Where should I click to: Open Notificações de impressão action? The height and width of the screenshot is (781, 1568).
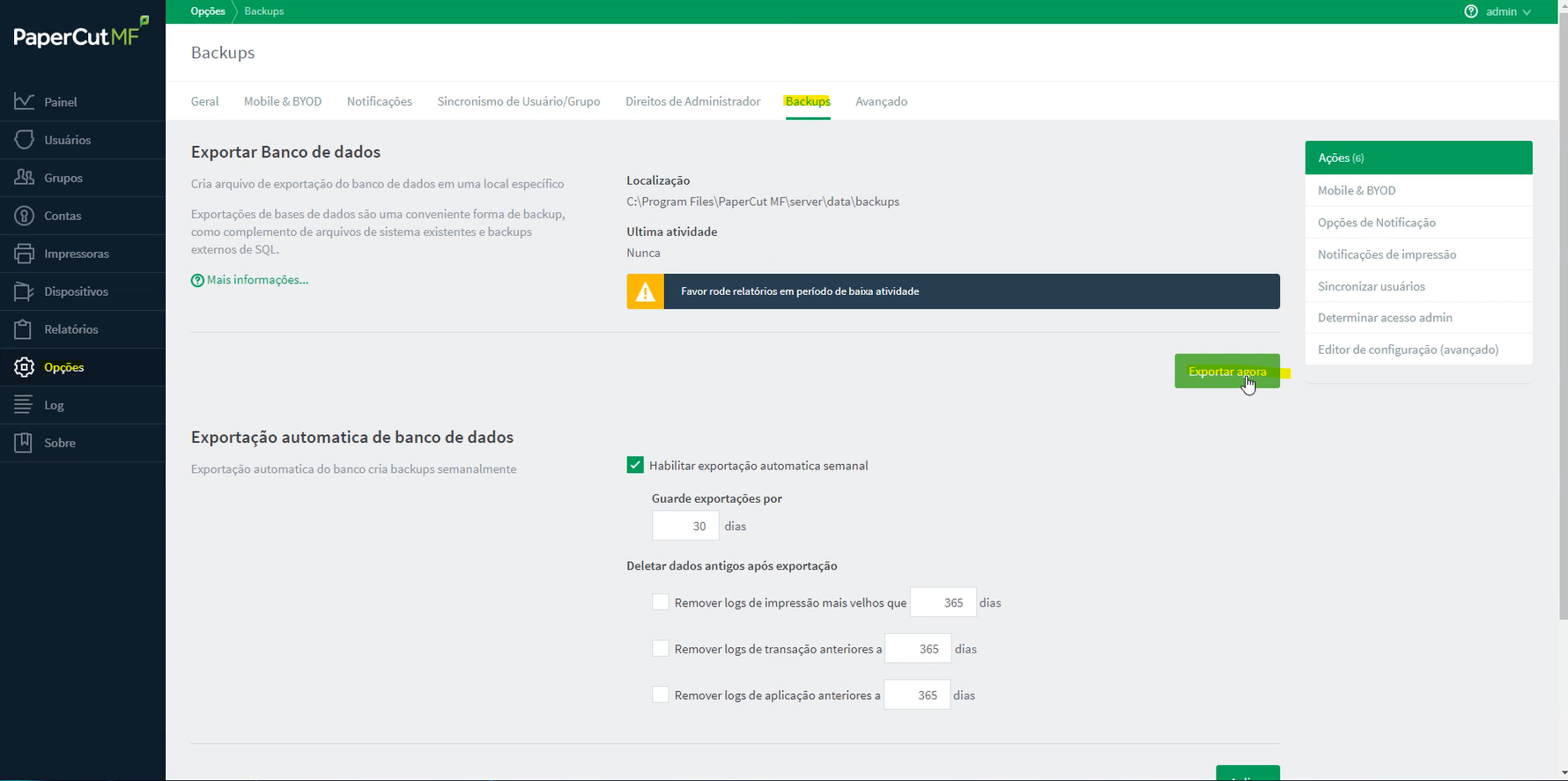[x=1418, y=254]
